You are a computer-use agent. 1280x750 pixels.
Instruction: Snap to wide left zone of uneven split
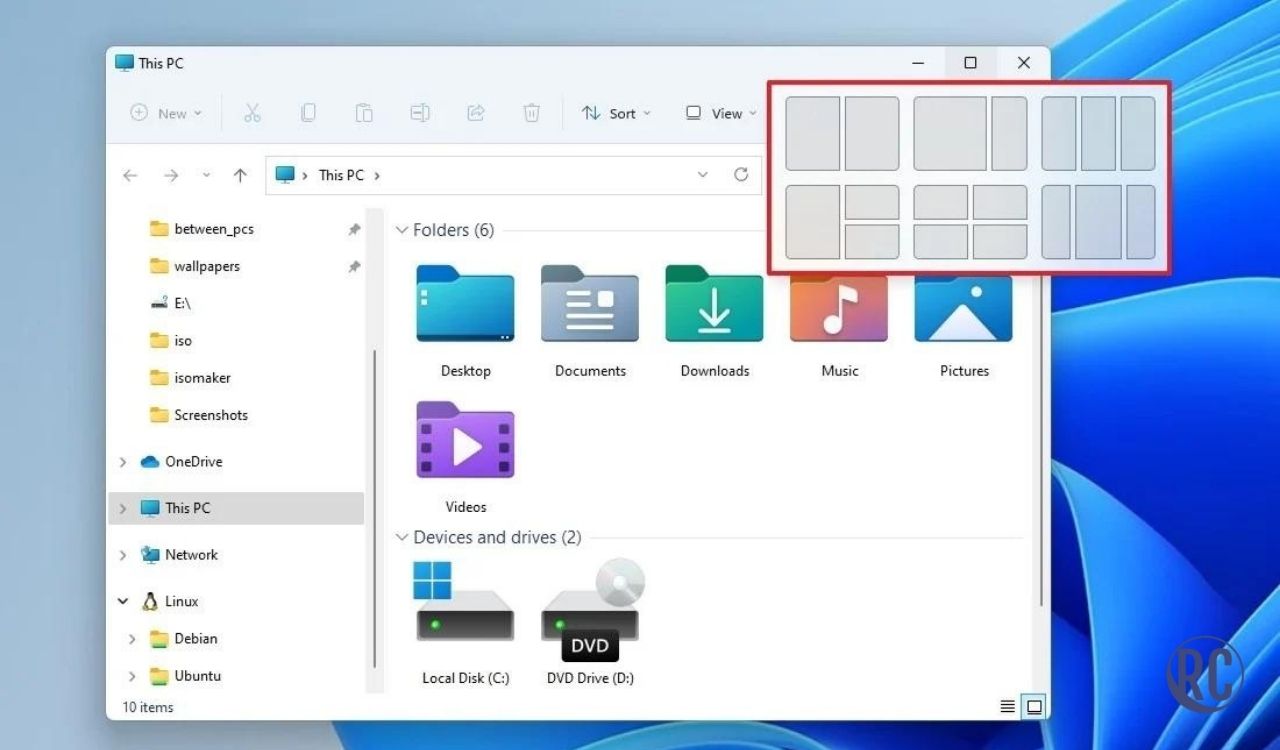[x=950, y=133]
